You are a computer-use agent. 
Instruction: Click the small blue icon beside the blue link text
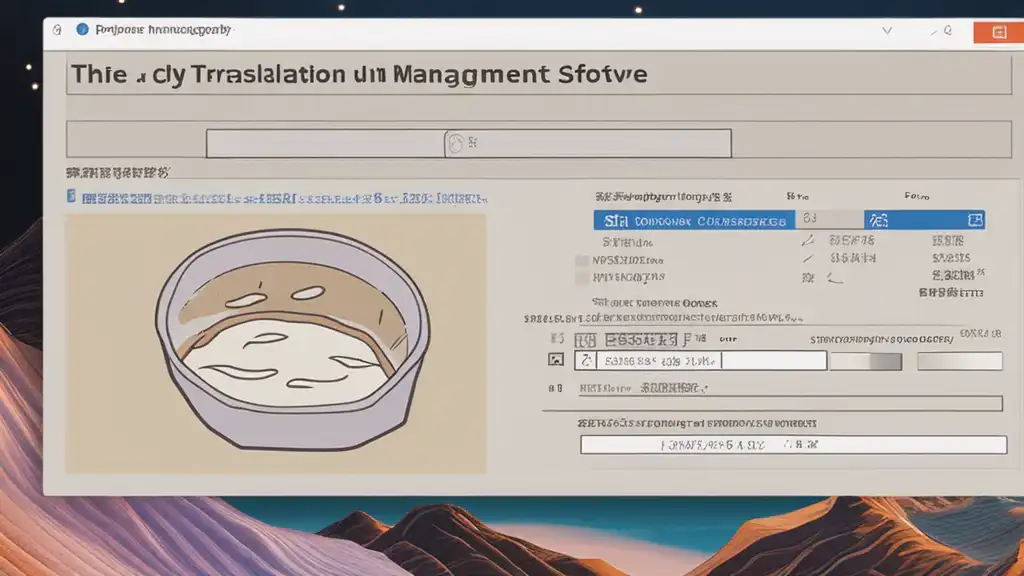pos(70,197)
